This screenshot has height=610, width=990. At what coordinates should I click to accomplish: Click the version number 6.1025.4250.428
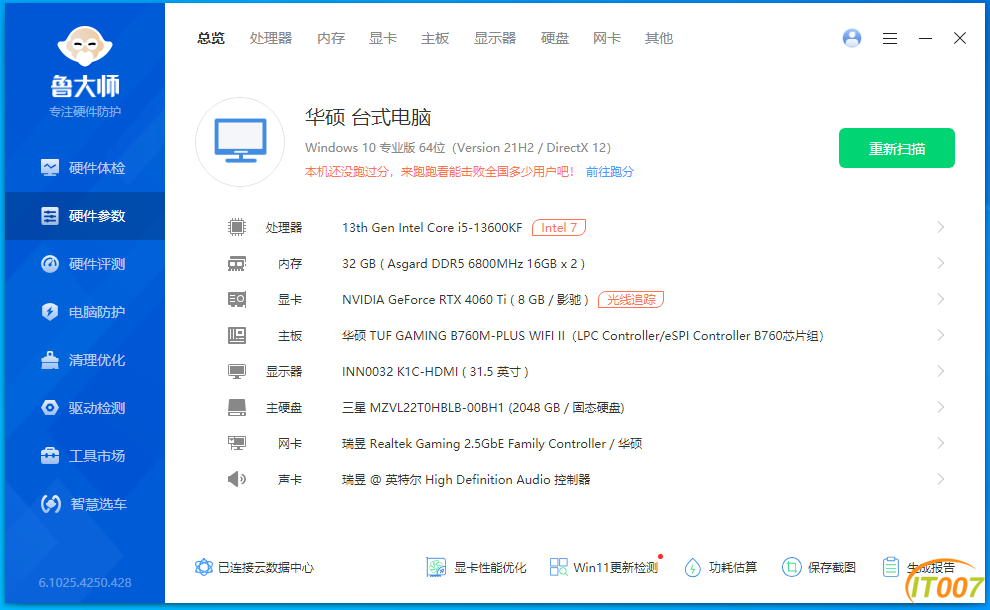pos(85,582)
